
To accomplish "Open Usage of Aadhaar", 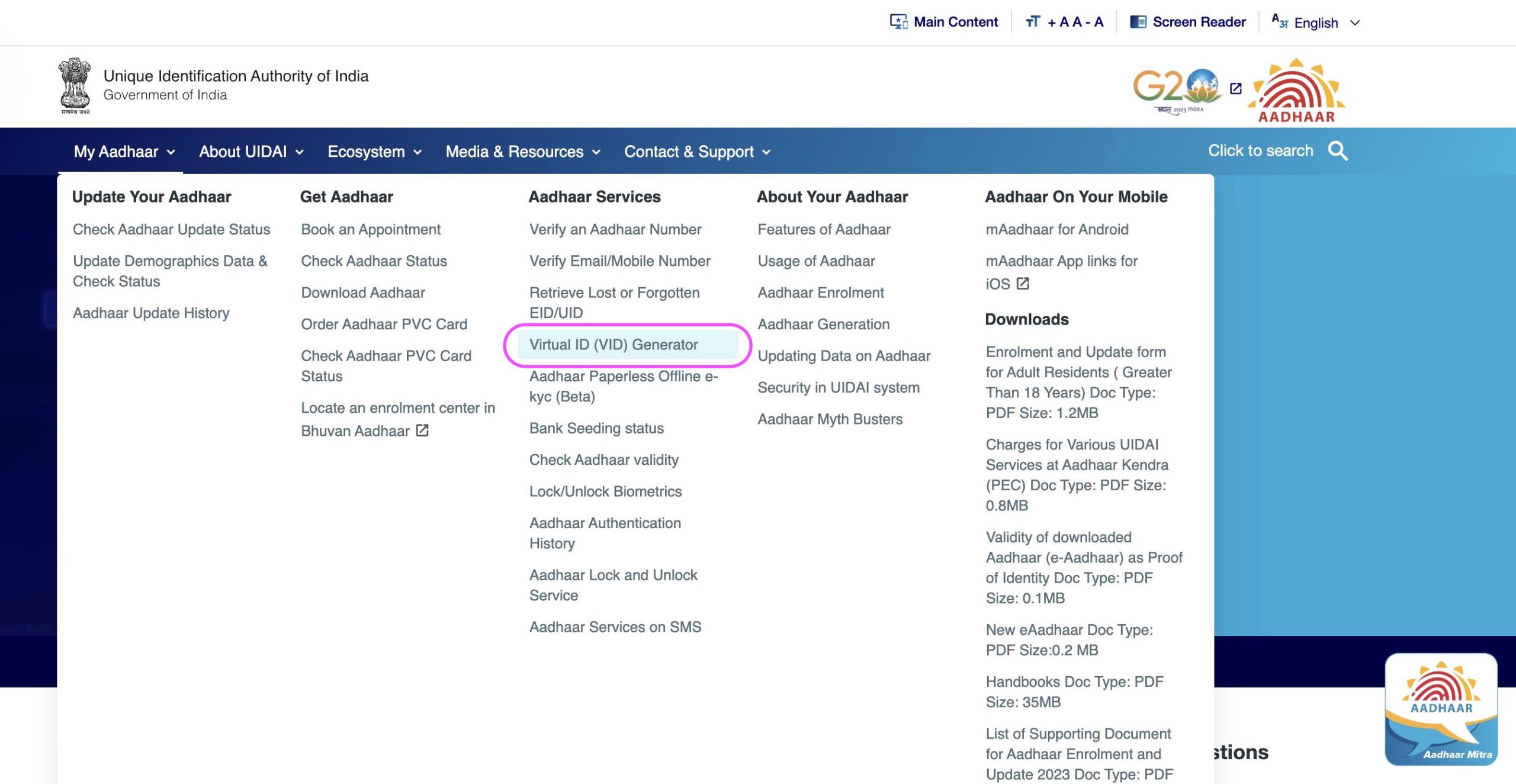I will [x=816, y=261].
